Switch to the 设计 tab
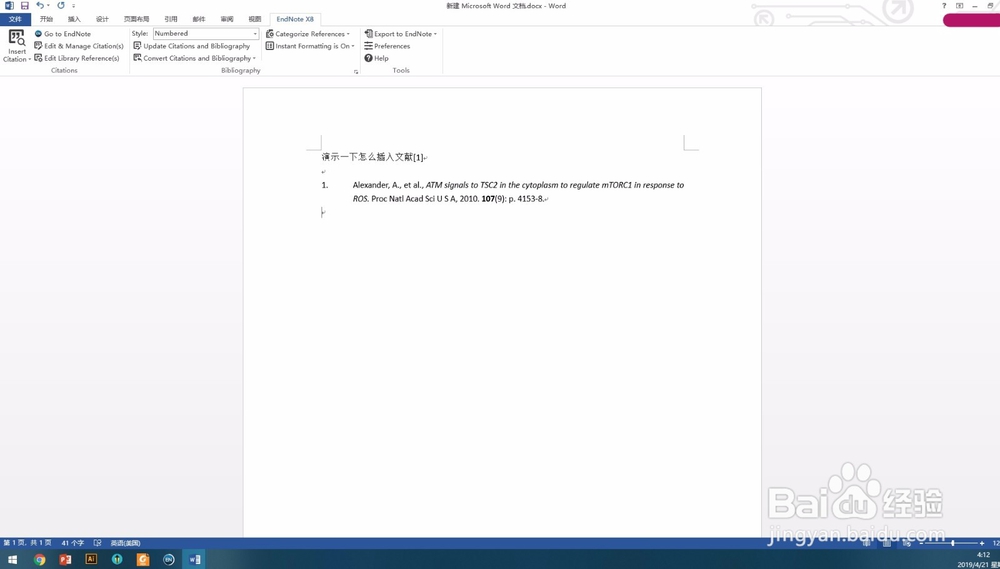The height and width of the screenshot is (569, 1000). 102,19
